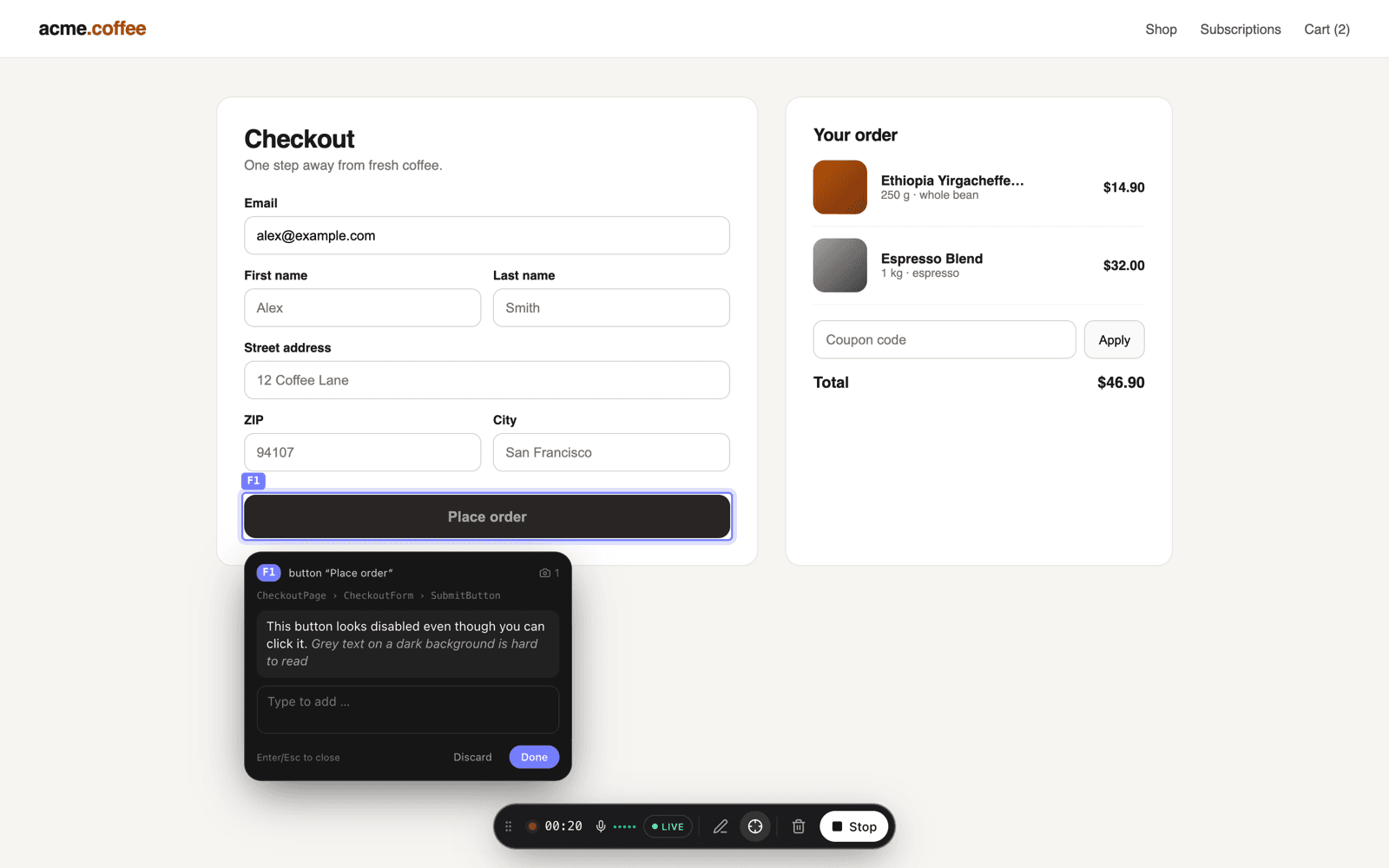The image size is (1389, 868).
Task: Click the feedback note about disabled button
Action: 408,644
